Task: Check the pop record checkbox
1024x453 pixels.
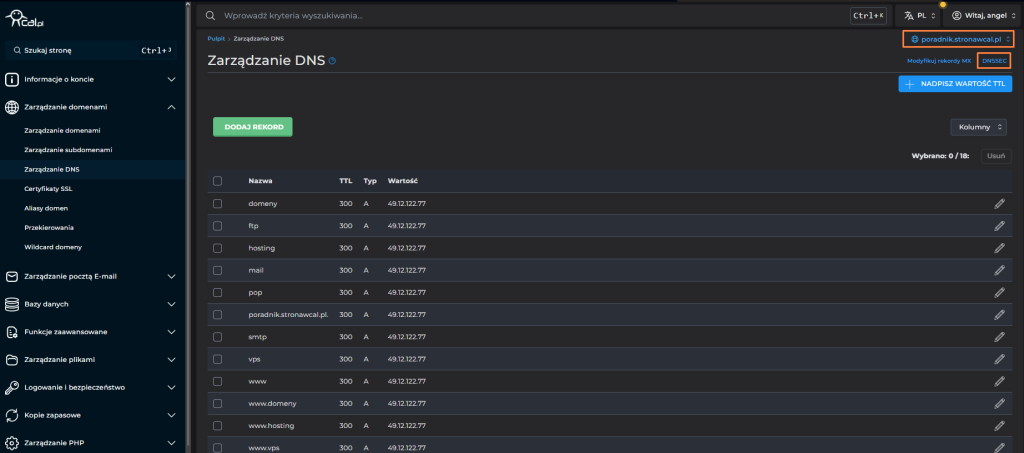Action: (x=217, y=292)
